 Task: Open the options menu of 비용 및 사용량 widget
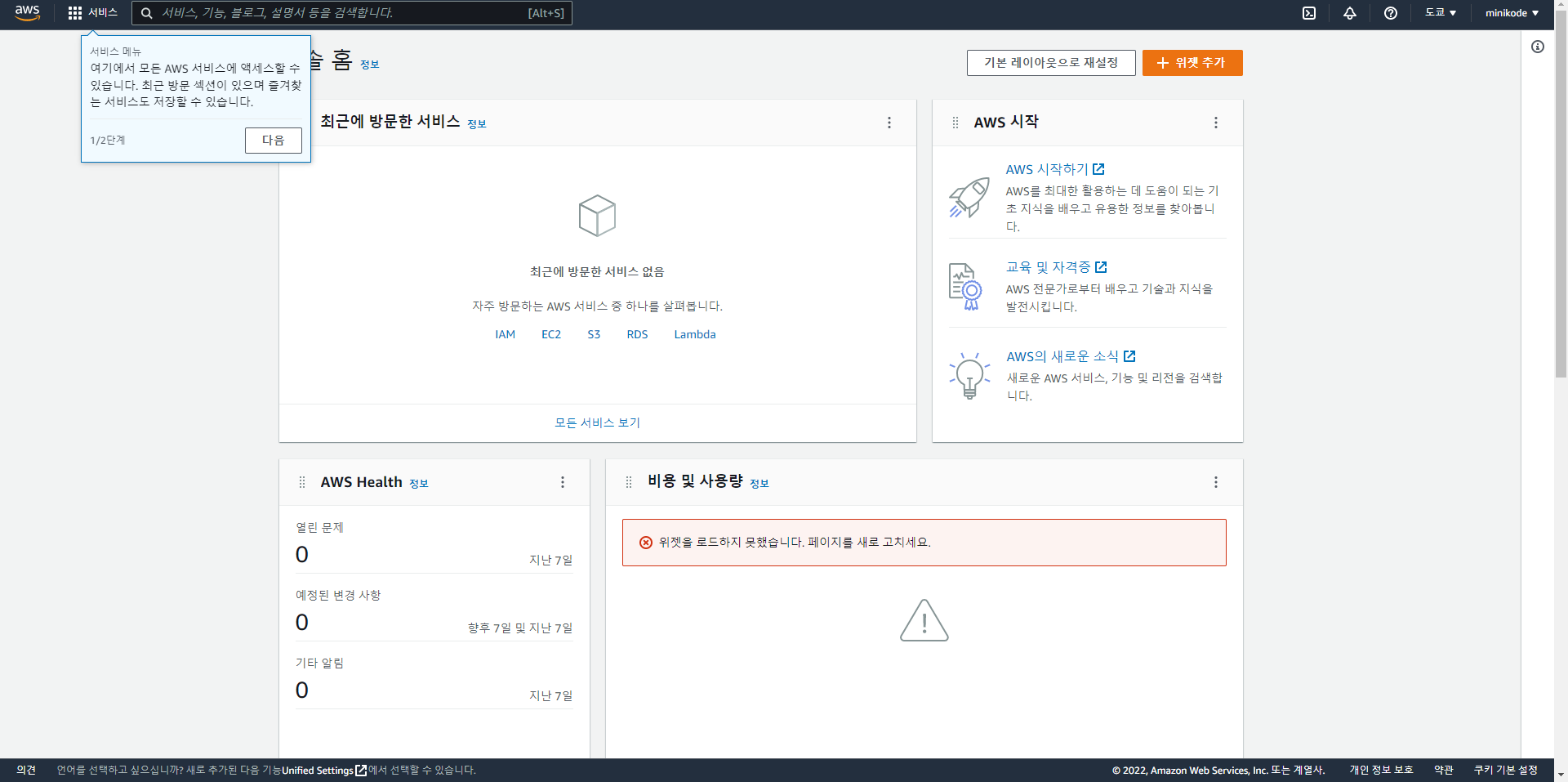(1216, 482)
